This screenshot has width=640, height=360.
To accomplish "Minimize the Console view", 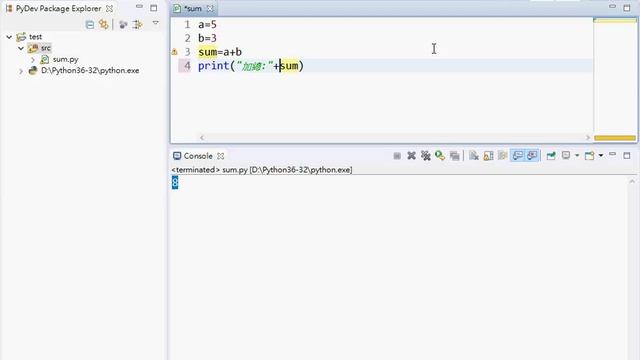I will (x=612, y=154).
